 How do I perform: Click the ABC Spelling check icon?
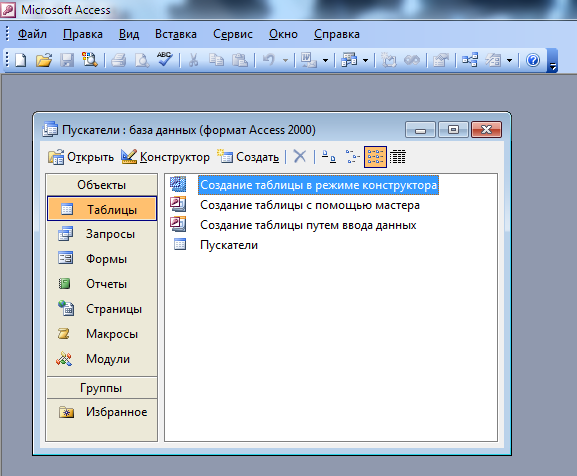[164, 59]
